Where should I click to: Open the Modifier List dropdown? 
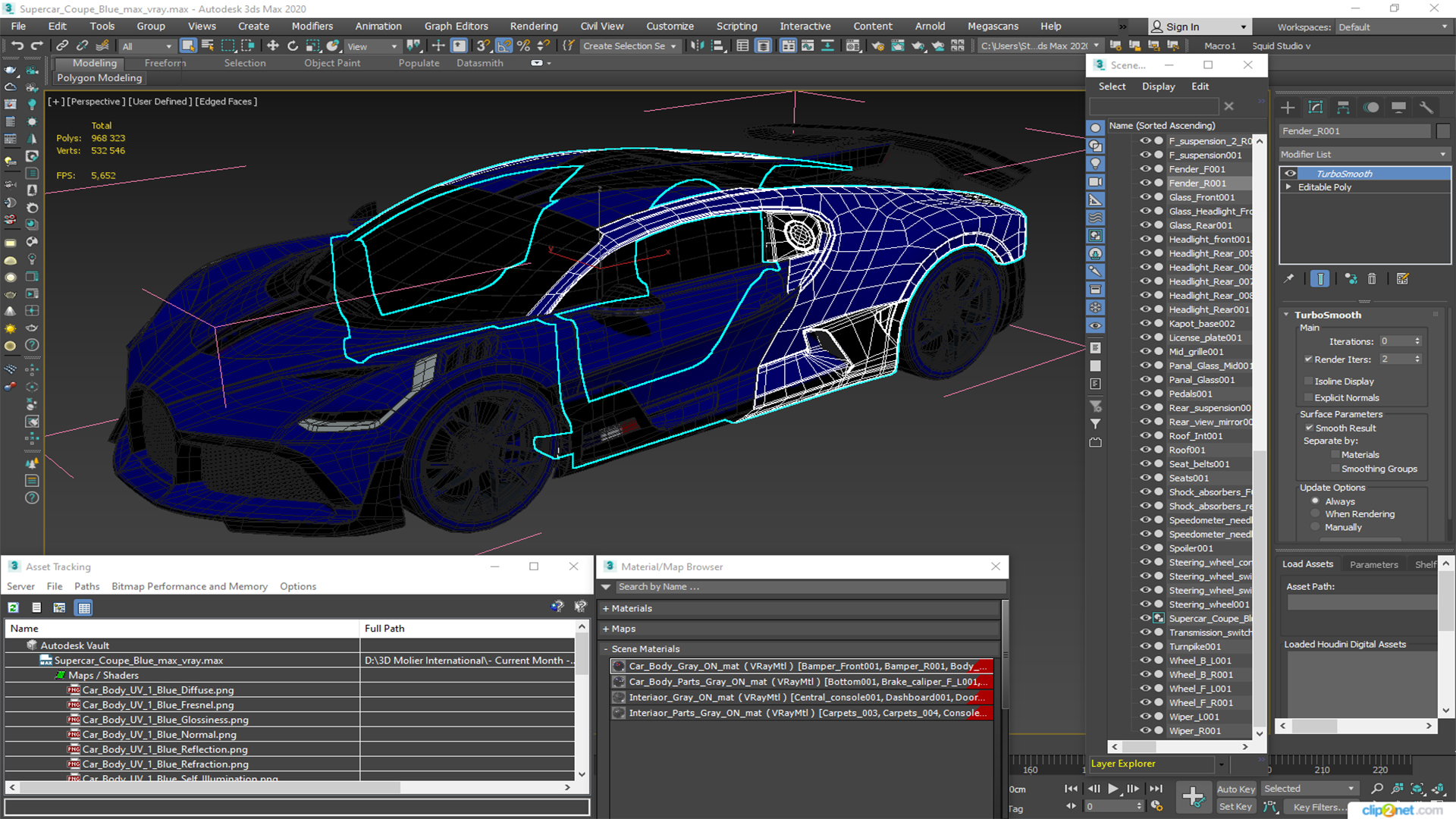click(1363, 154)
